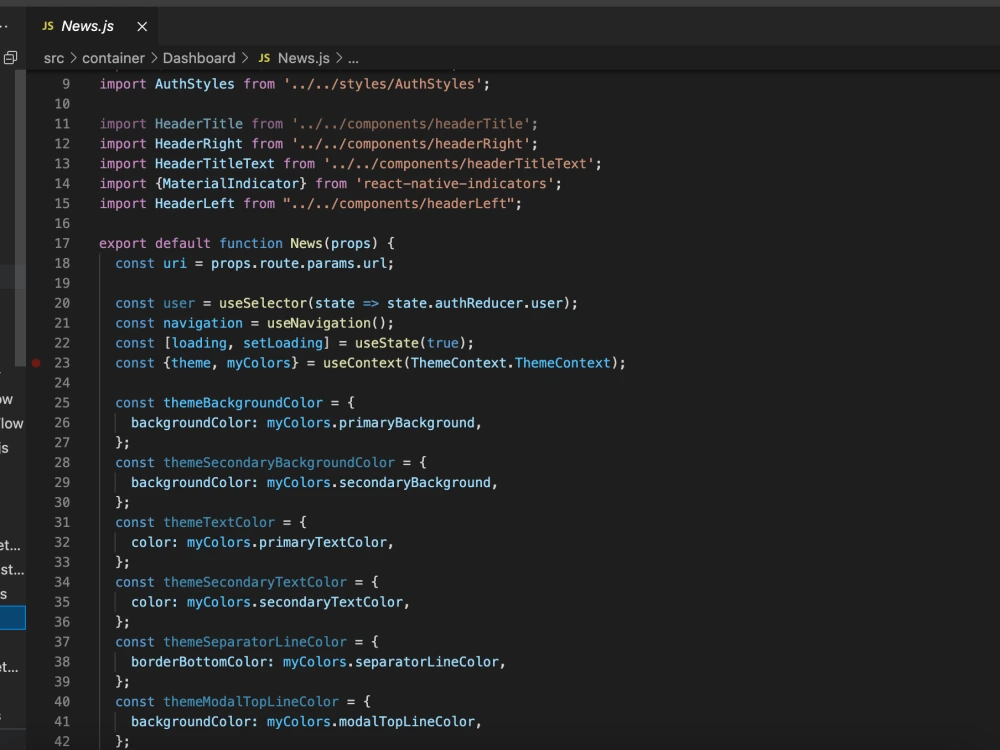Click 'modalTopLineColor' on line 41
The width and height of the screenshot is (1000, 750).
(x=406, y=721)
